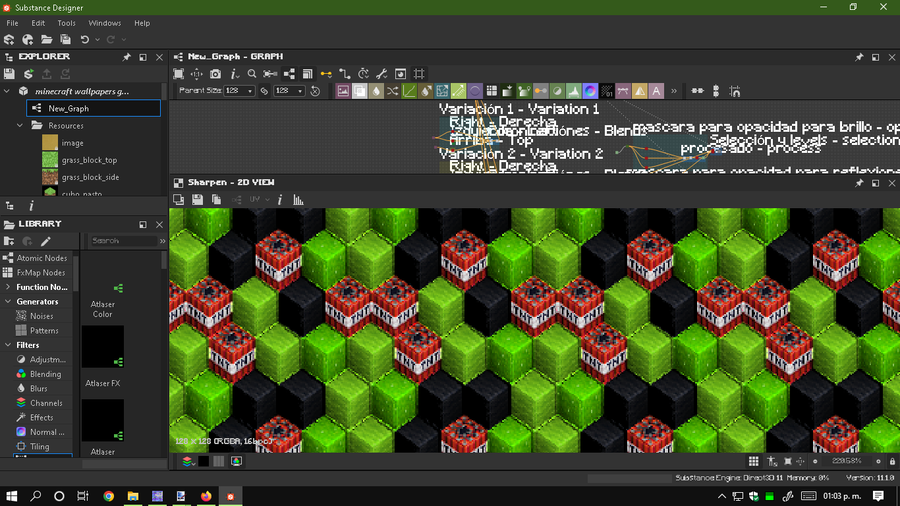Open the Blending filters category

click(x=45, y=374)
